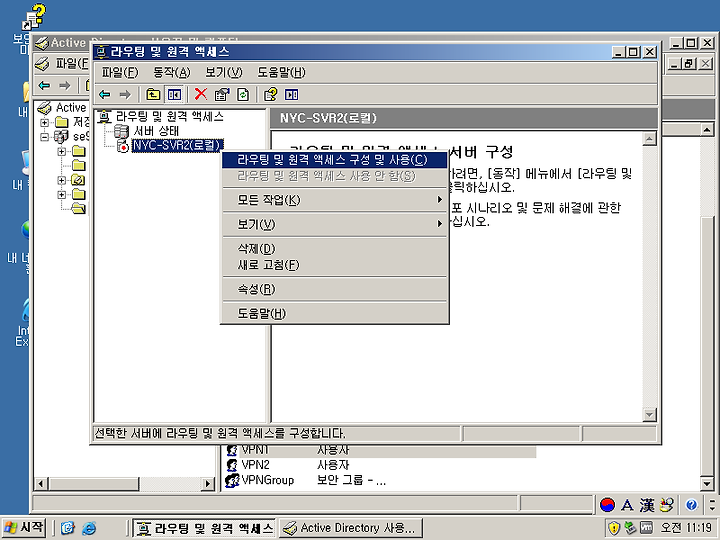Click Active Directory window file menu icon

tap(41, 64)
